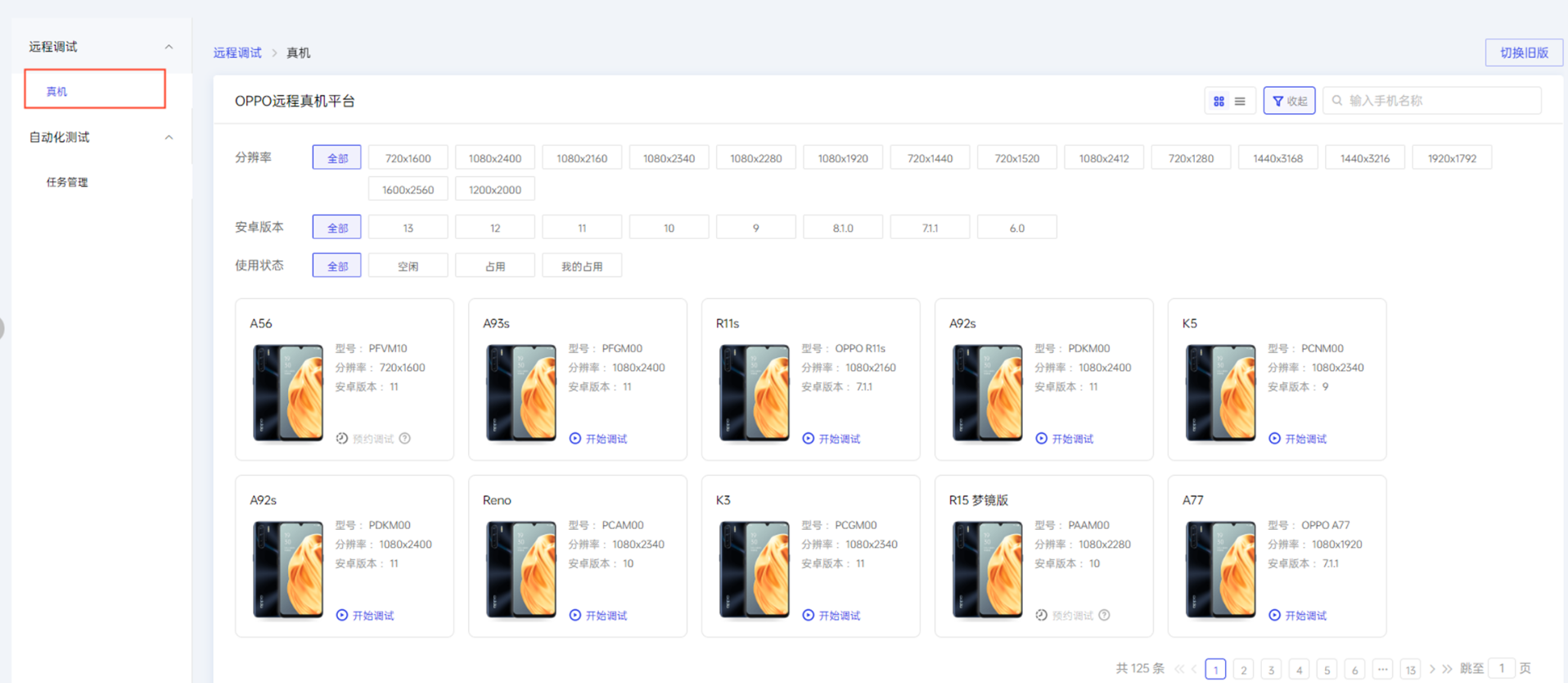Click the 切换旧版 button

(1523, 52)
